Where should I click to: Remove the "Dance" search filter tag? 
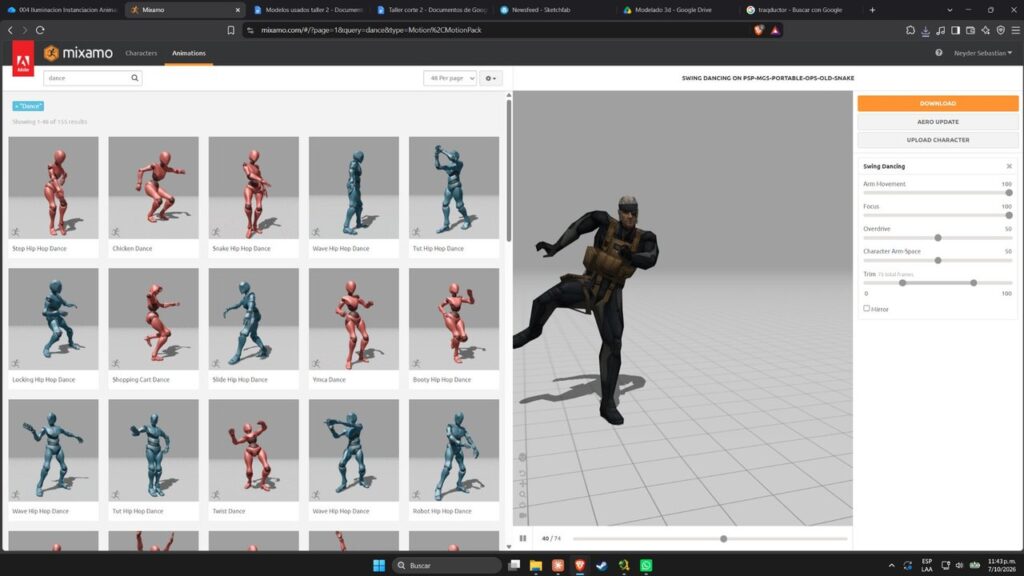pyautogui.click(x=28, y=106)
